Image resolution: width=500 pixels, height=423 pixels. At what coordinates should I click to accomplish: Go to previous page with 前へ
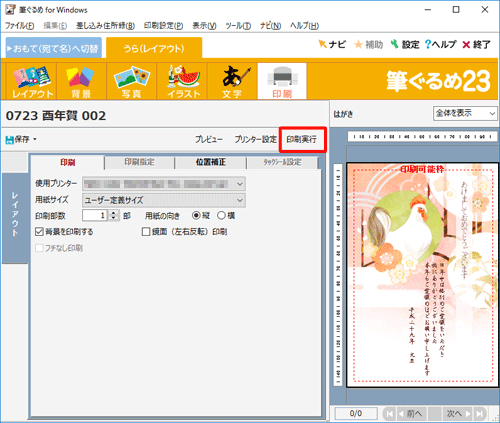[x=411, y=414]
